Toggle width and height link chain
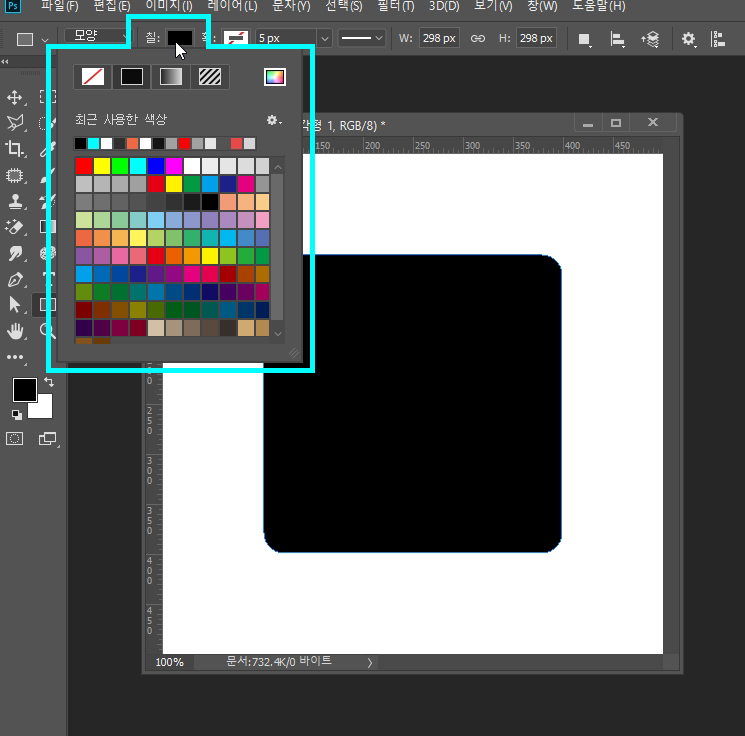The height and width of the screenshot is (736, 745). 478,38
